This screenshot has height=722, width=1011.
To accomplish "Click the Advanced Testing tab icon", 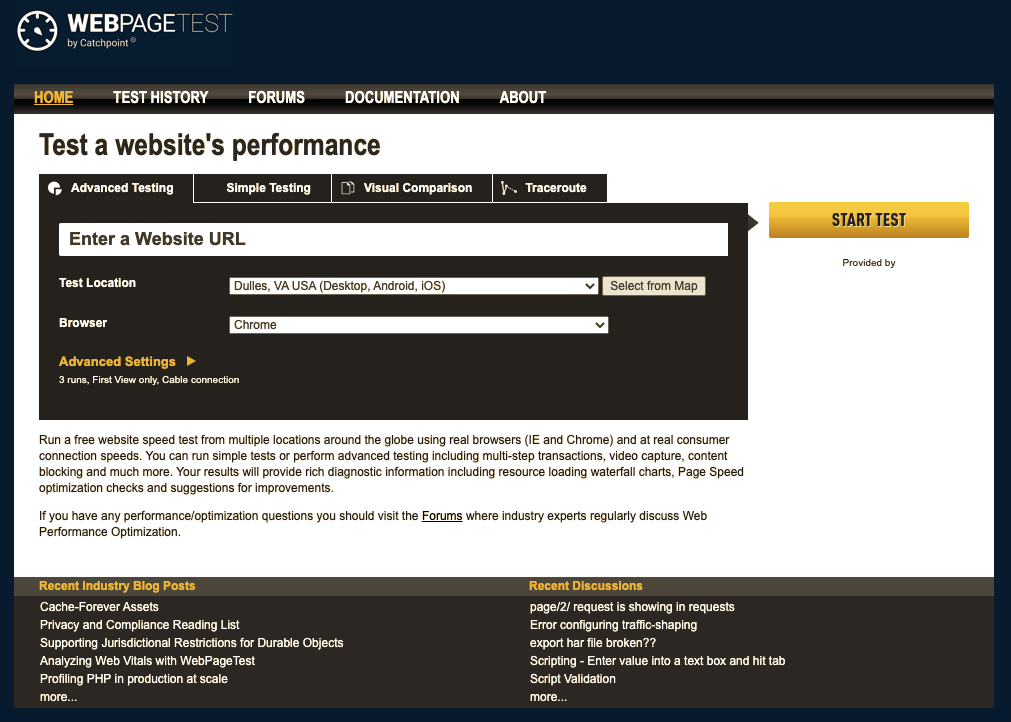I will (x=55, y=188).
